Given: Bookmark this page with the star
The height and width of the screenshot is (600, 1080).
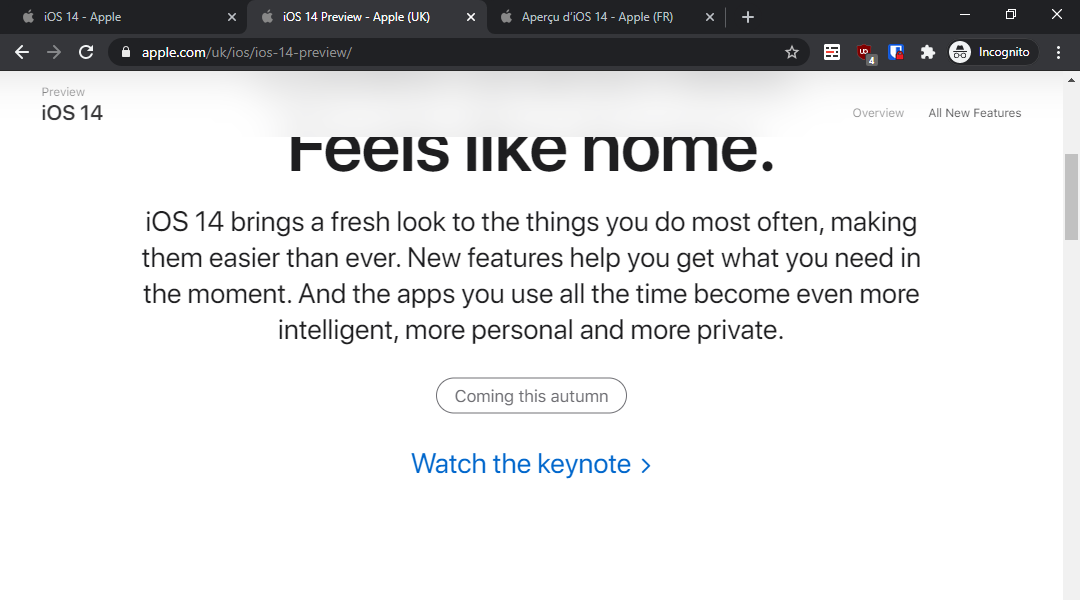Looking at the screenshot, I should [x=792, y=52].
